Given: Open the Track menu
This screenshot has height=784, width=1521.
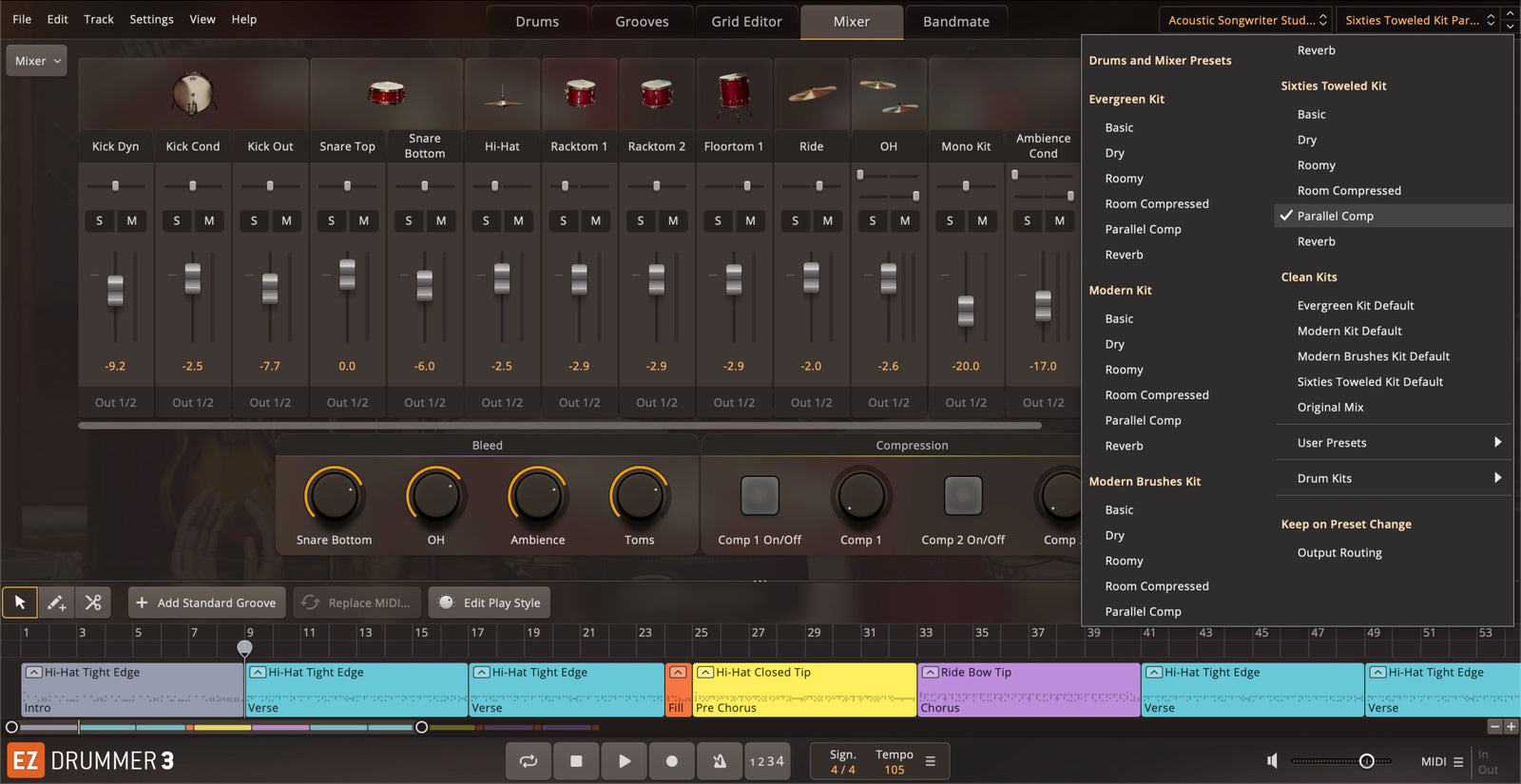Looking at the screenshot, I should pyautogui.click(x=99, y=19).
